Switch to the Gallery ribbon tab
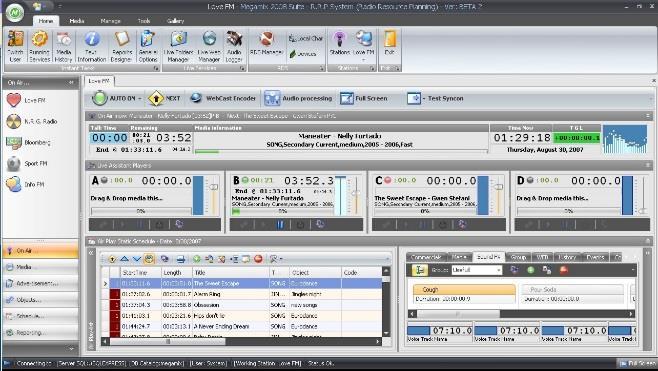The image size is (658, 371). [175, 21]
